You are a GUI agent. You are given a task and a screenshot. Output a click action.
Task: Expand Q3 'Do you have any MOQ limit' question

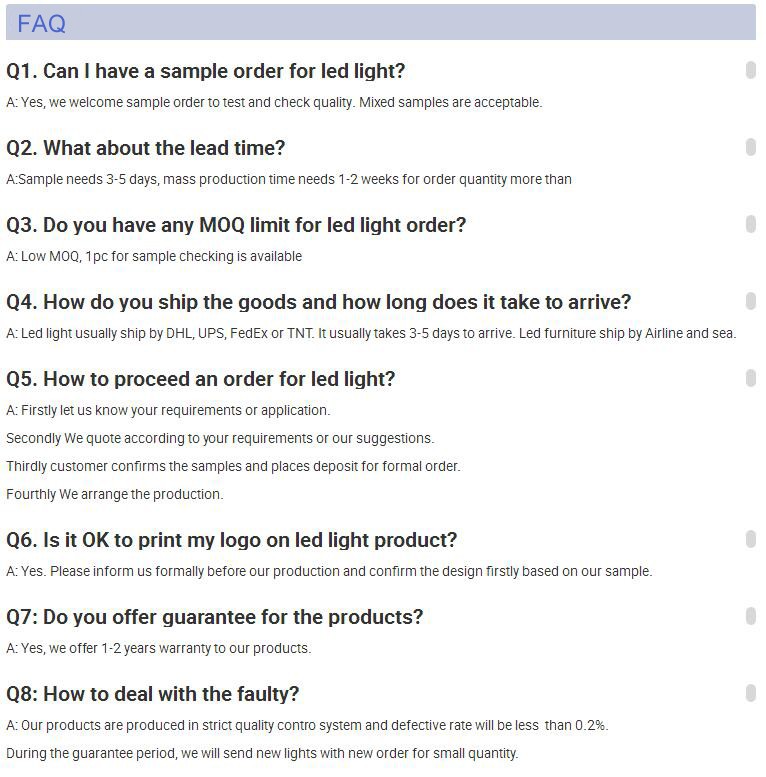[x=236, y=225]
